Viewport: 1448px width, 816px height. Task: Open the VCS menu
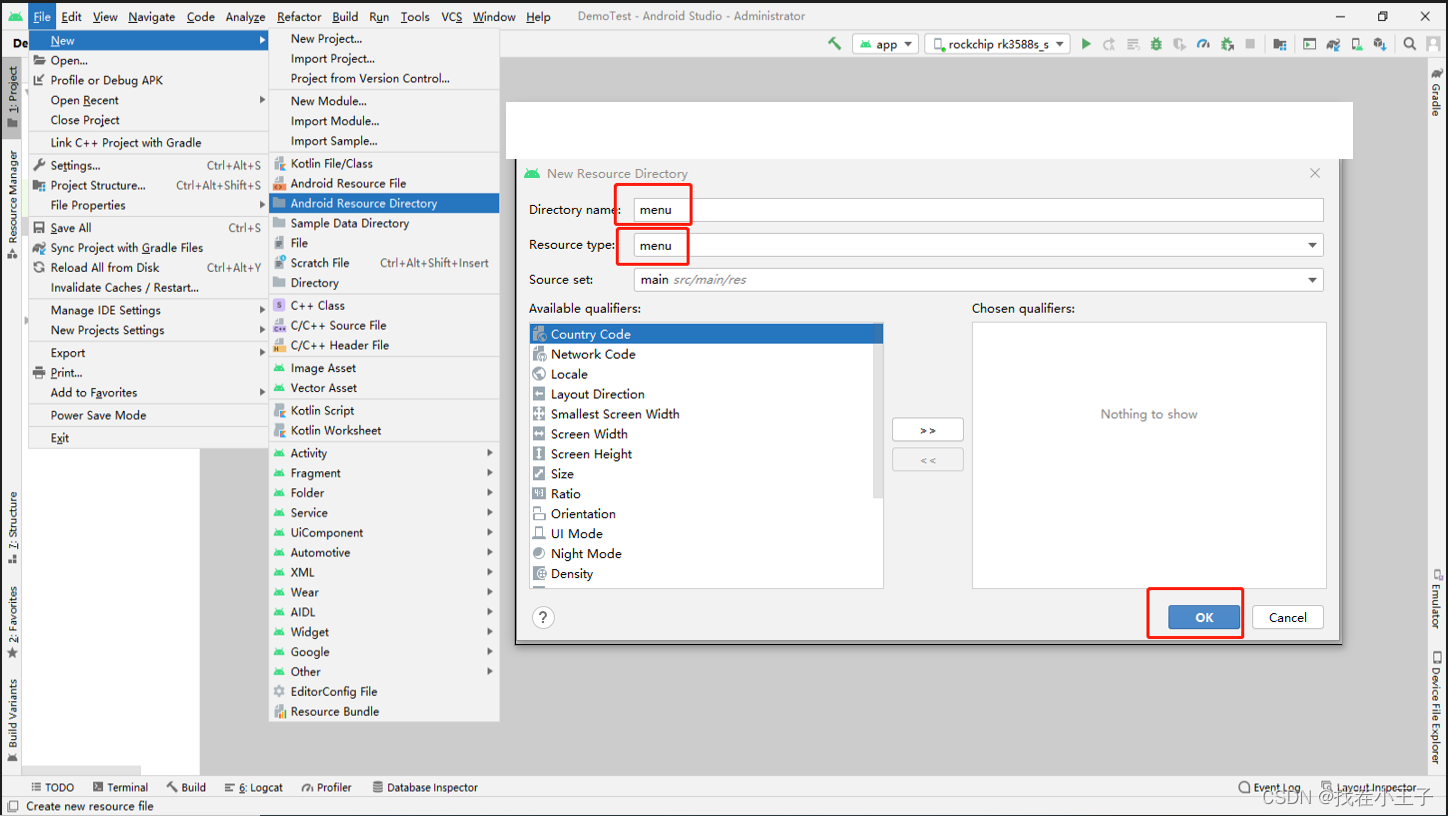click(x=452, y=16)
